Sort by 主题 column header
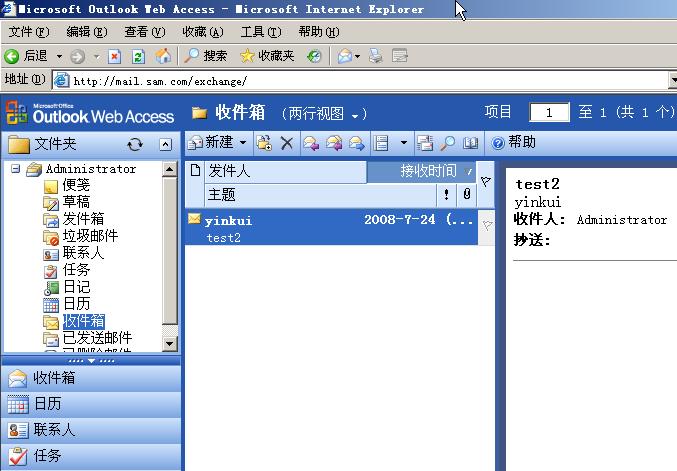The height and width of the screenshot is (471, 677). (320, 195)
